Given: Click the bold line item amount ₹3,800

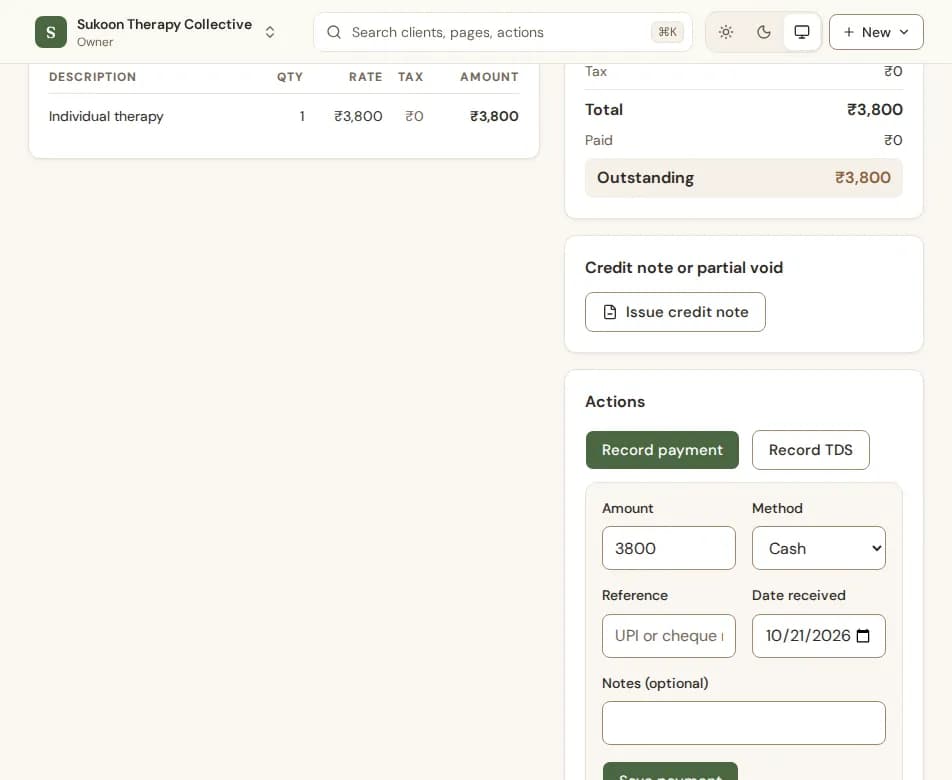Looking at the screenshot, I should pyautogui.click(x=494, y=116).
